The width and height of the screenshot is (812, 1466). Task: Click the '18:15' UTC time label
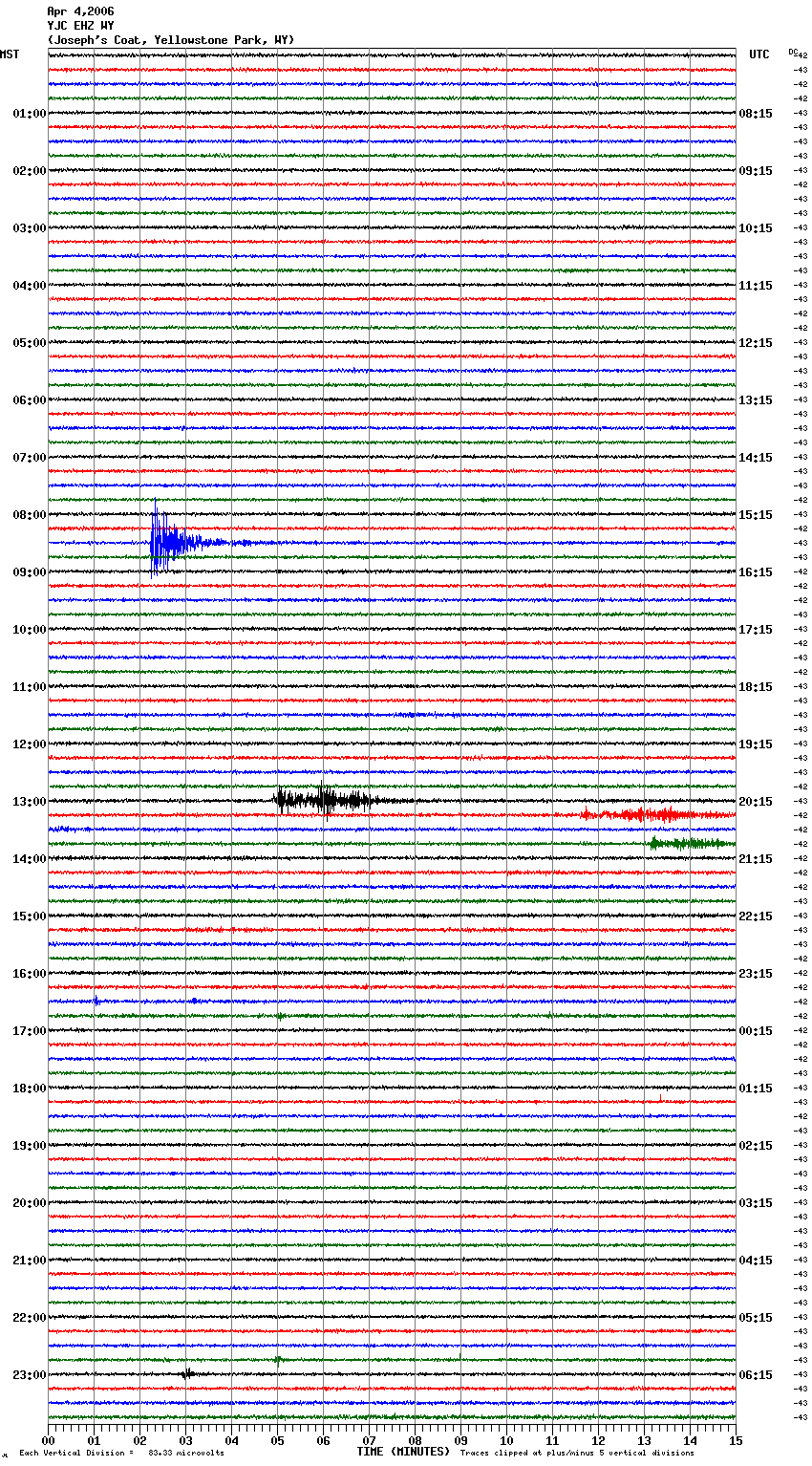pos(756,687)
